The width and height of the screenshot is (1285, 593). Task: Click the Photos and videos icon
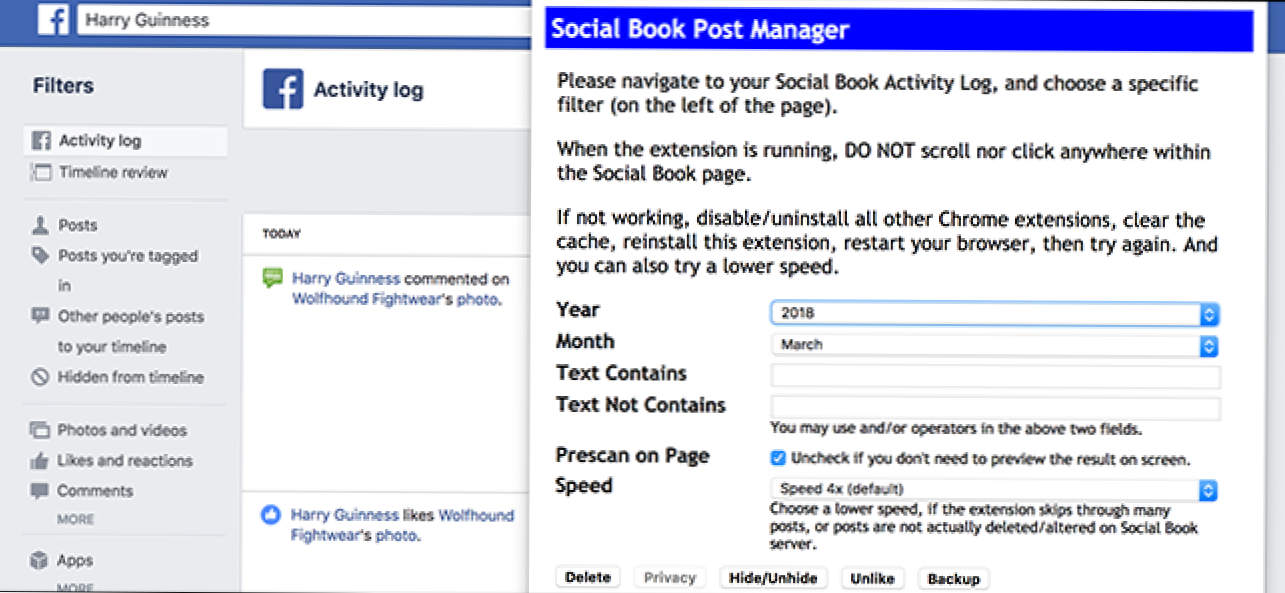40,430
